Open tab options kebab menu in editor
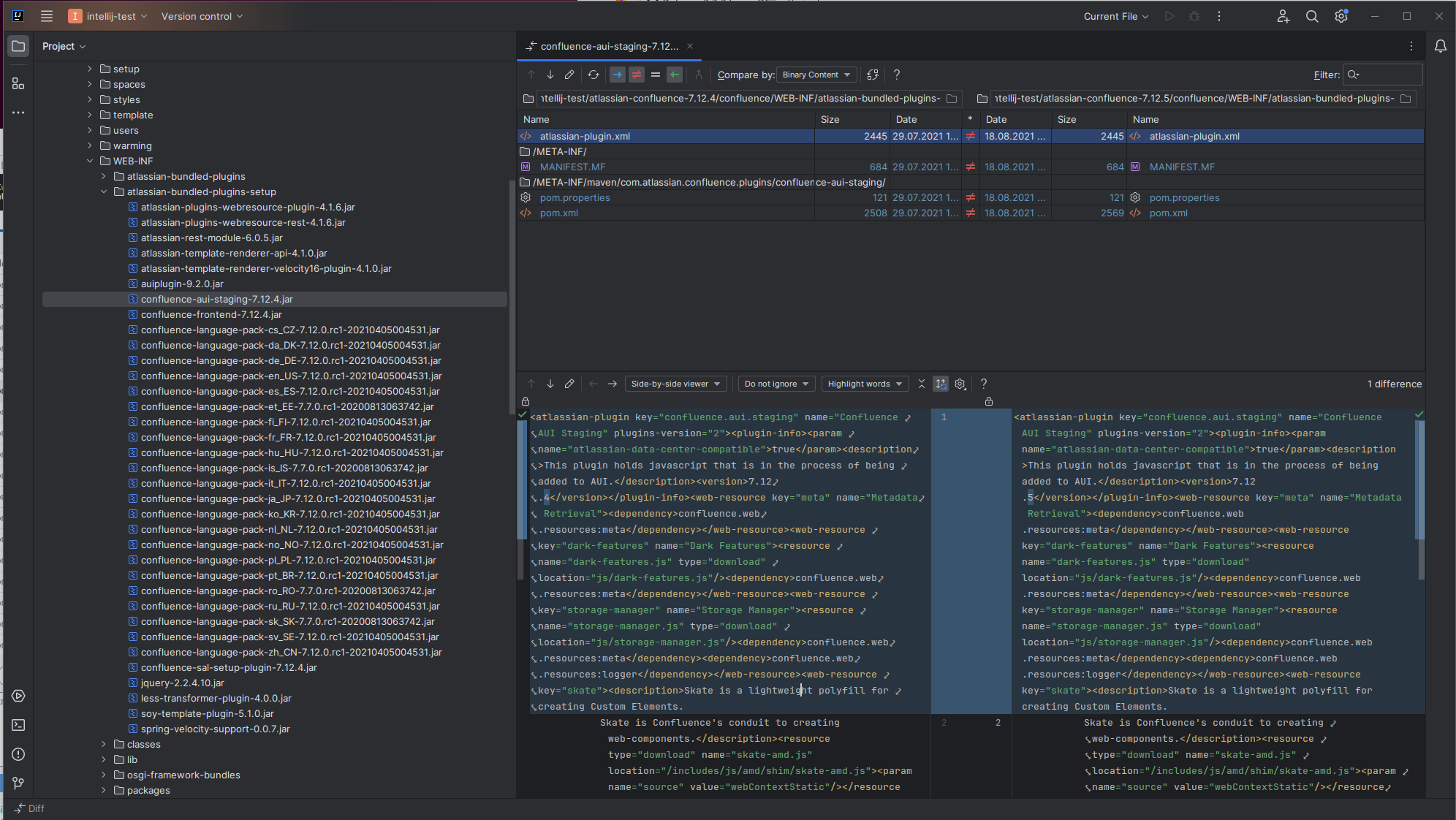The height and width of the screenshot is (820, 1456). click(1411, 46)
